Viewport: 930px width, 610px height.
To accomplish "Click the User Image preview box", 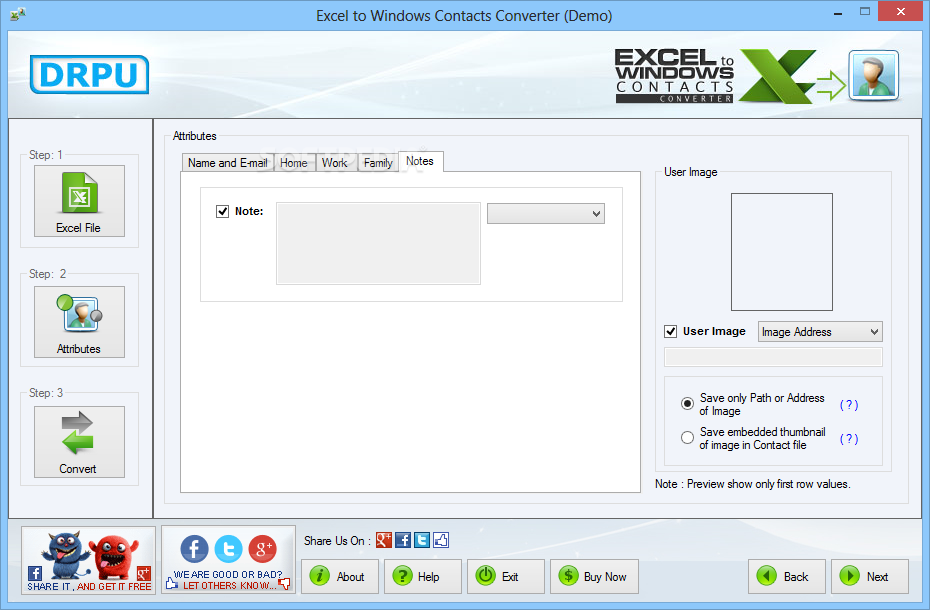I will tap(782, 252).
